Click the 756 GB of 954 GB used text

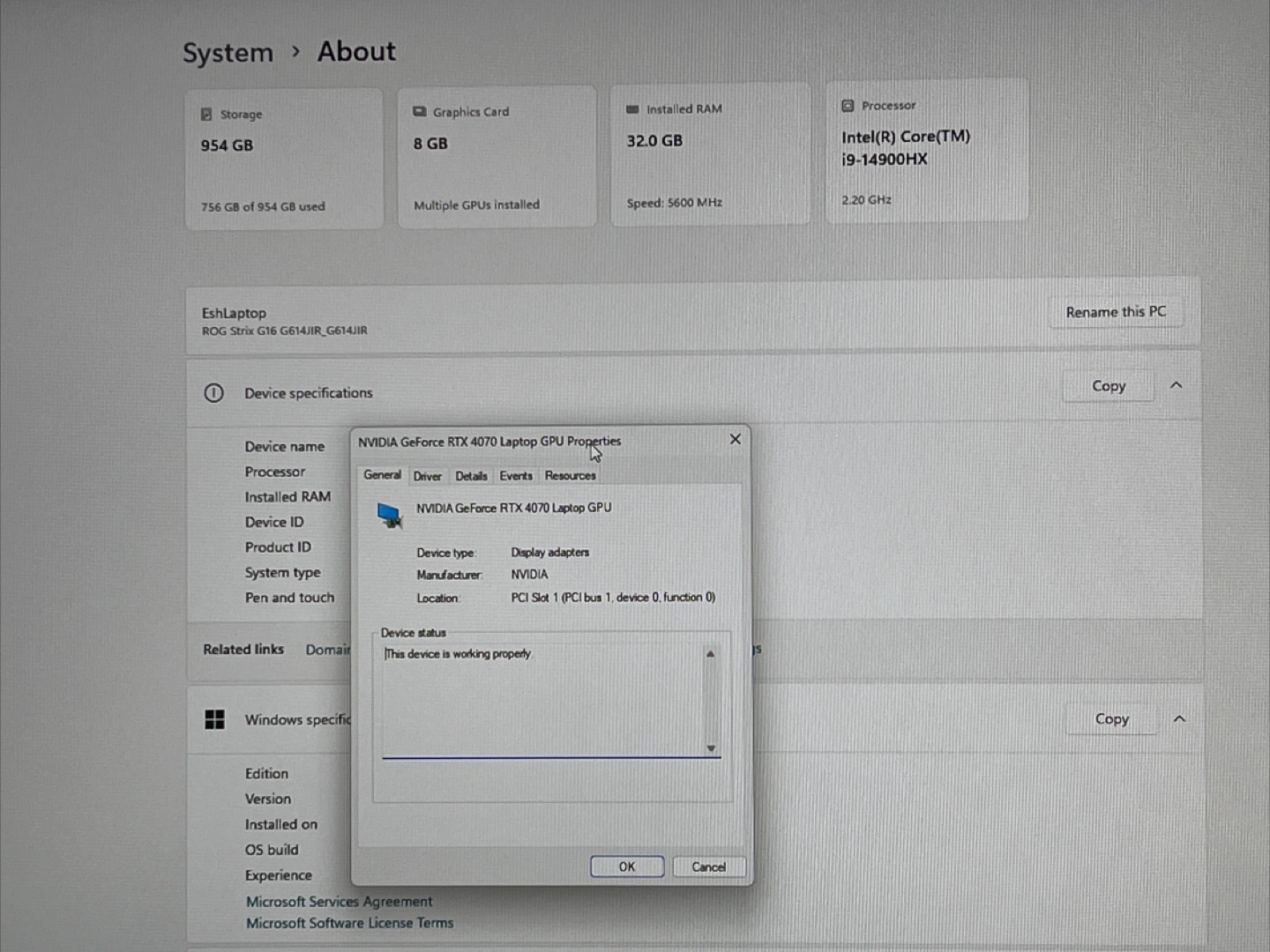[x=263, y=207]
